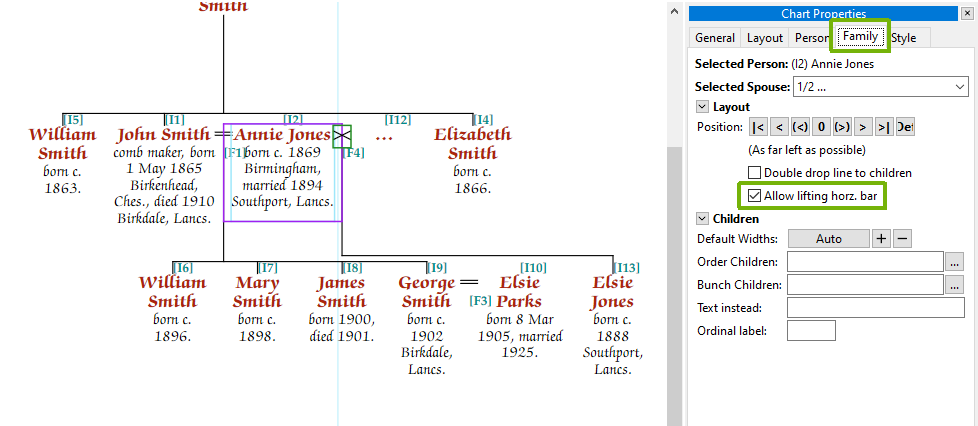This screenshot has height=426, width=978.
Task: Click the '(<)' position button
Action: [x=800, y=127]
